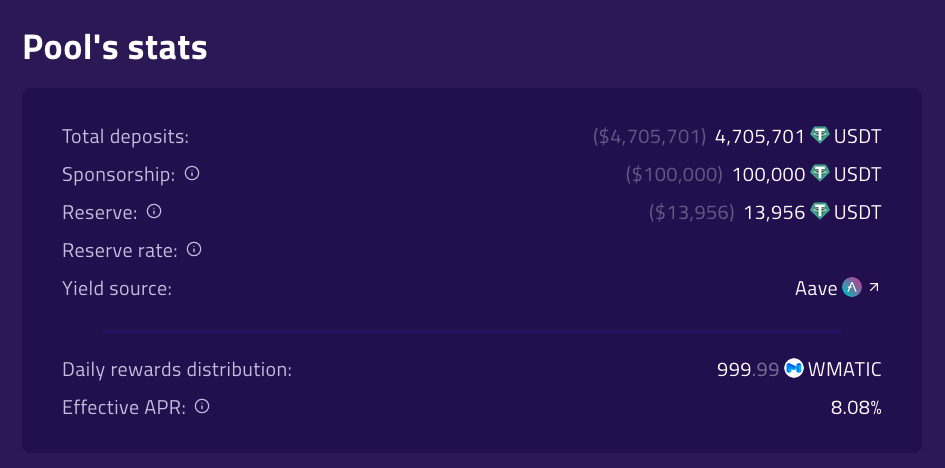This screenshot has width=945, height=468.
Task: Click the 100,000 sponsorship amount
Action: coord(768,175)
